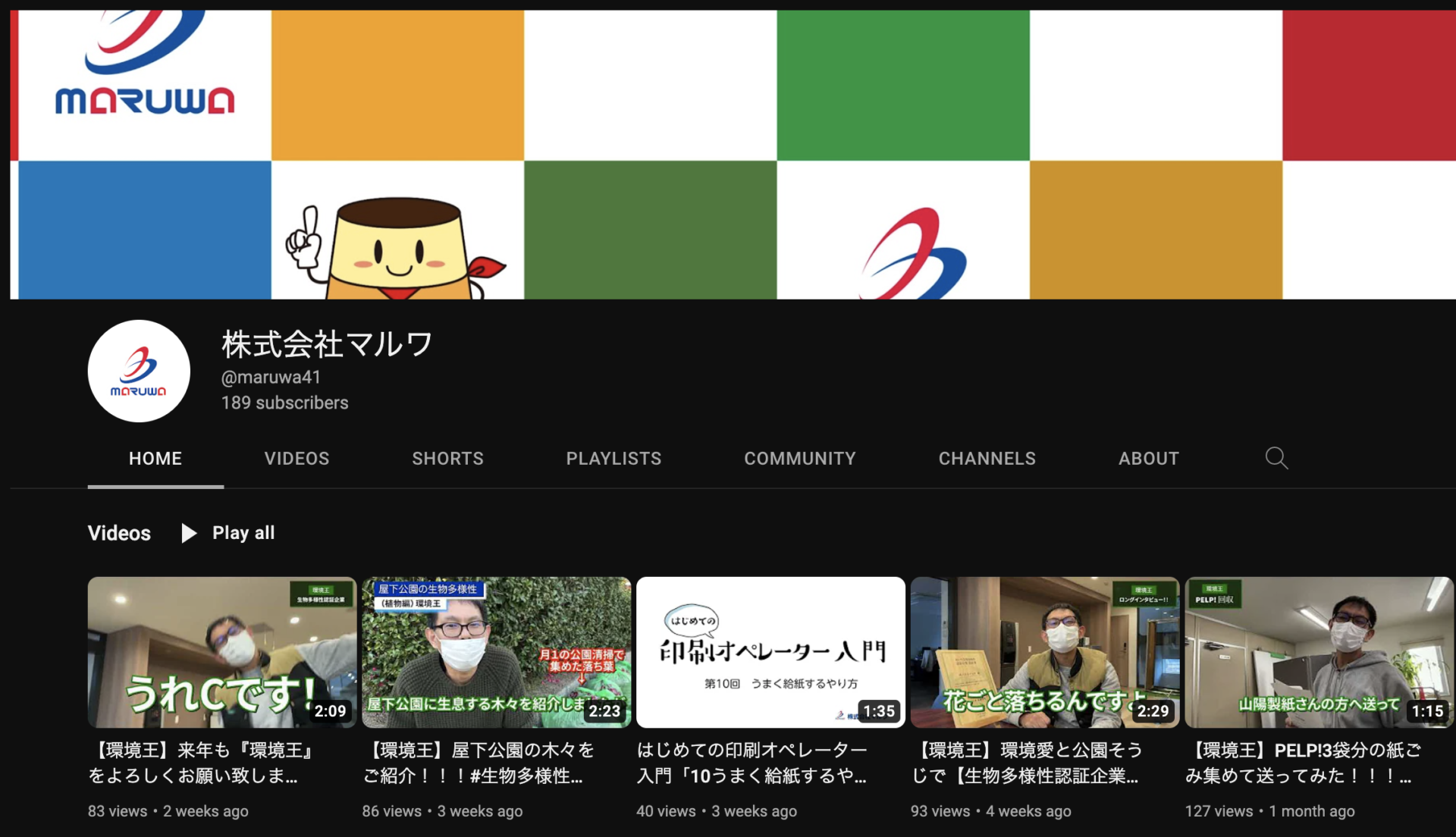Open the 2:09 video thumbnail

coord(221,652)
